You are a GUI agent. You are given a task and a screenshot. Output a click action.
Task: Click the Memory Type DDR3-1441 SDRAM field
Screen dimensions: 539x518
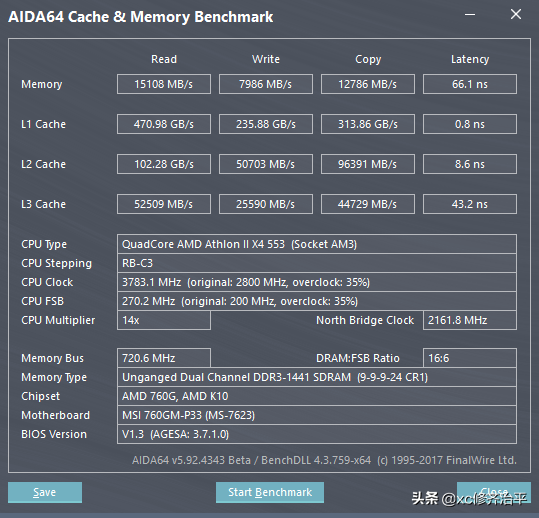(x=317, y=377)
